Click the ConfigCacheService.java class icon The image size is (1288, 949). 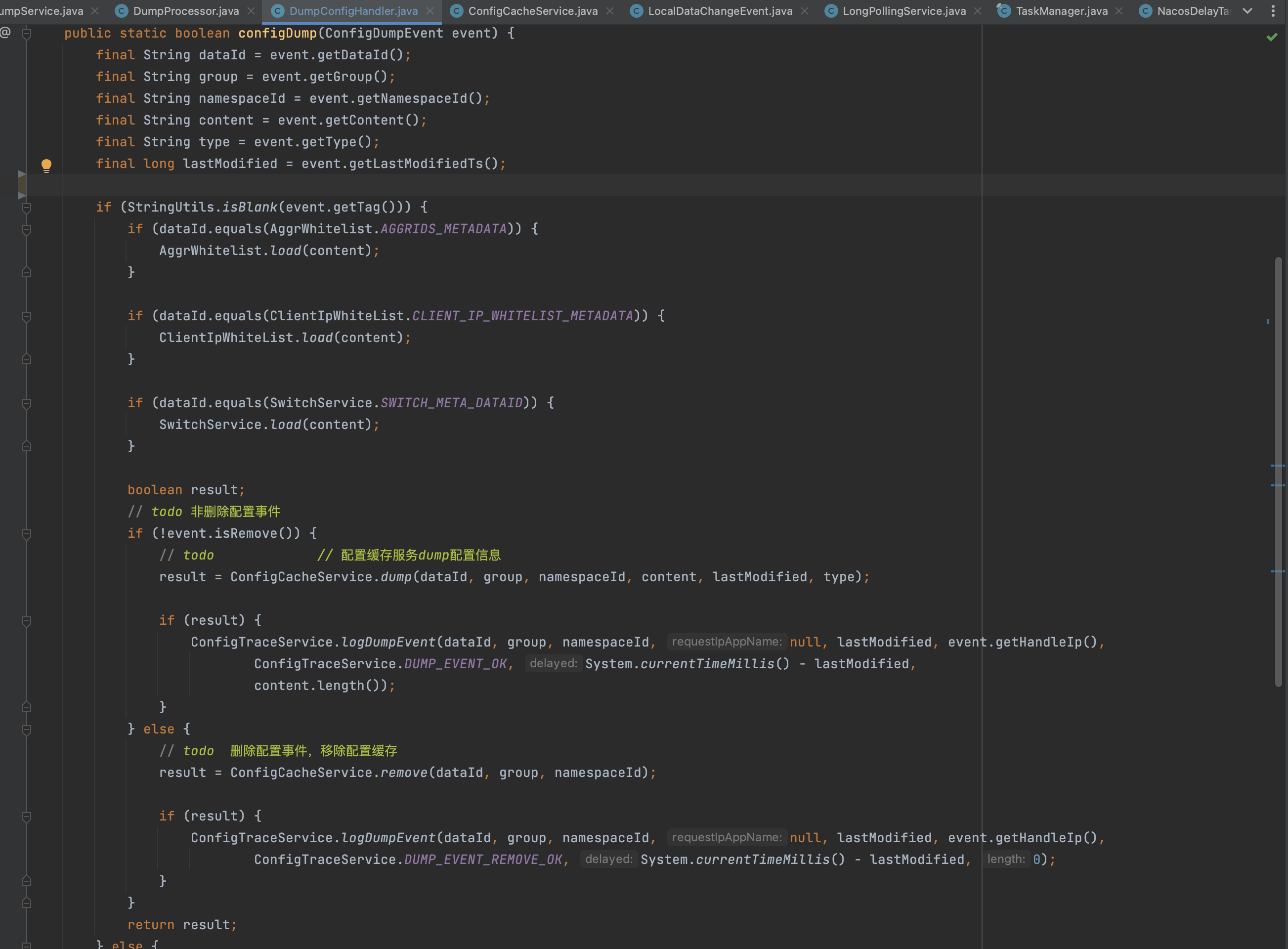pyautogui.click(x=456, y=11)
